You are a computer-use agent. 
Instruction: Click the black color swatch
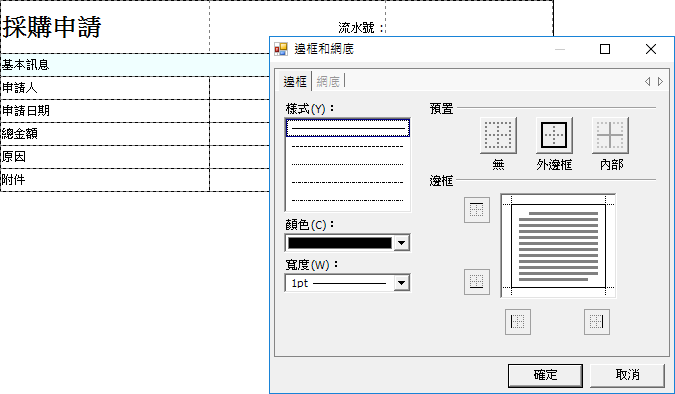pos(340,243)
